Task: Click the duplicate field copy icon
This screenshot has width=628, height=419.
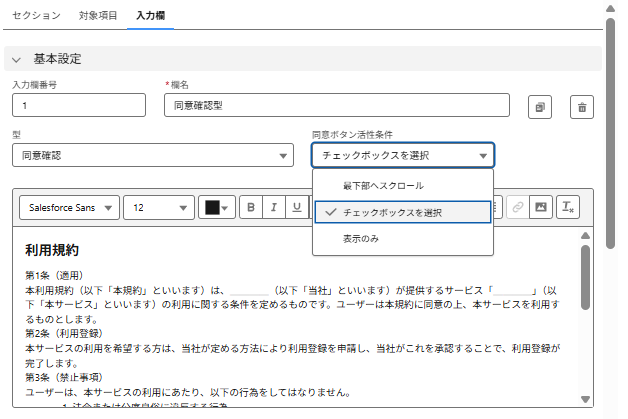Action: click(540, 106)
